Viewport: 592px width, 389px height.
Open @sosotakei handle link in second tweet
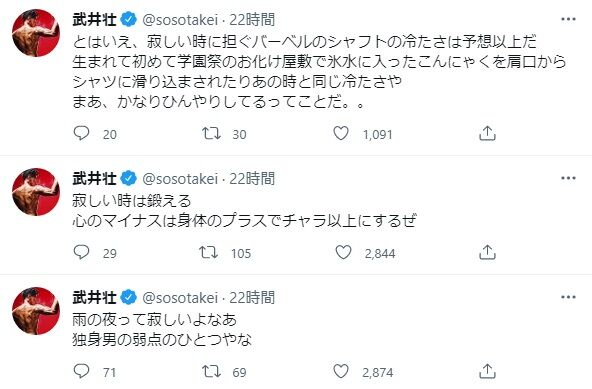(180, 179)
